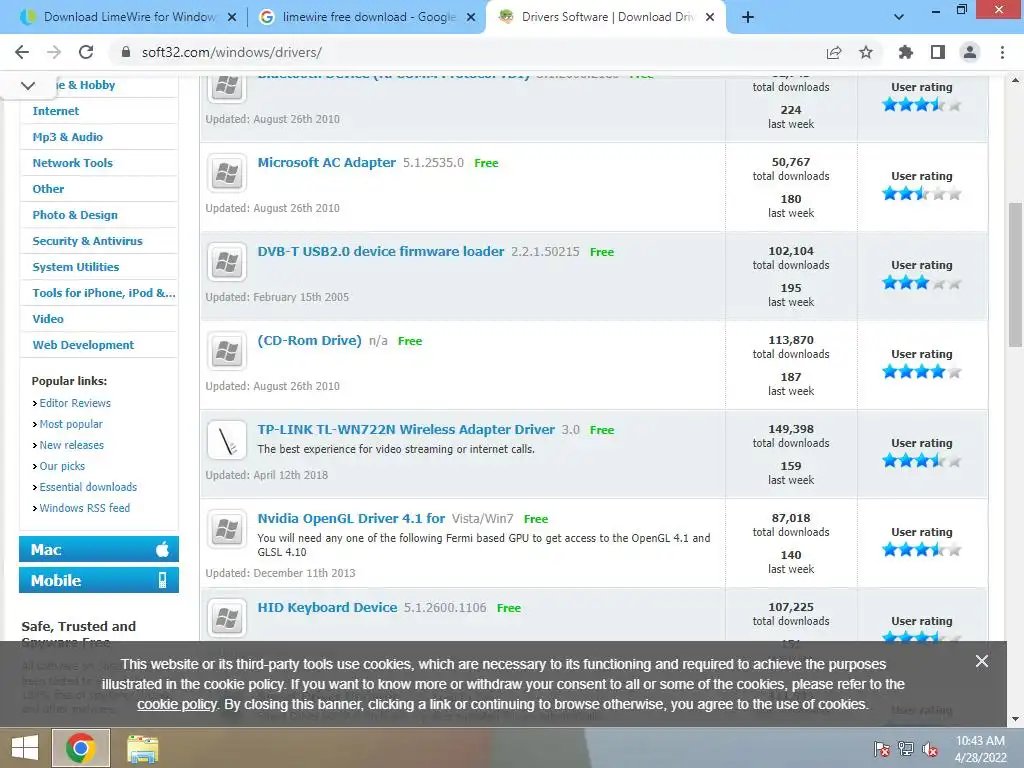Close the Drivers Software tab

(710, 18)
